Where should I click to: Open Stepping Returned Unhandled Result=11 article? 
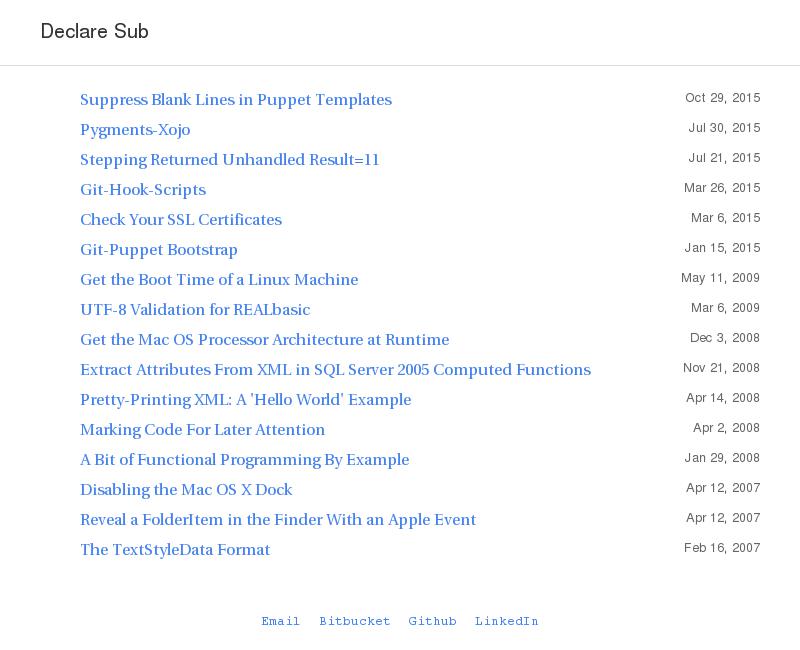(229, 160)
